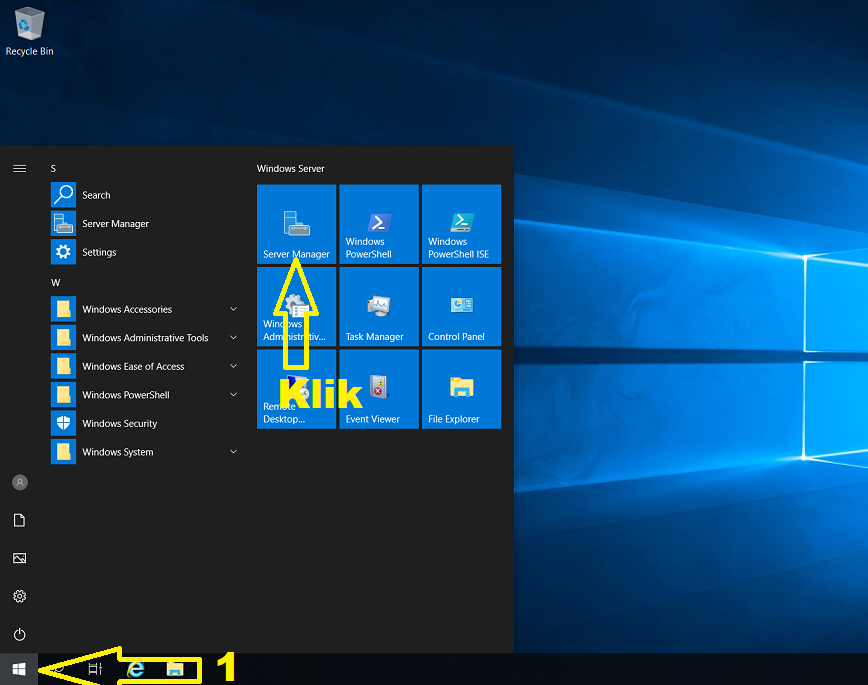
Task: Open File Explorer from the taskbar
Action: (175, 669)
